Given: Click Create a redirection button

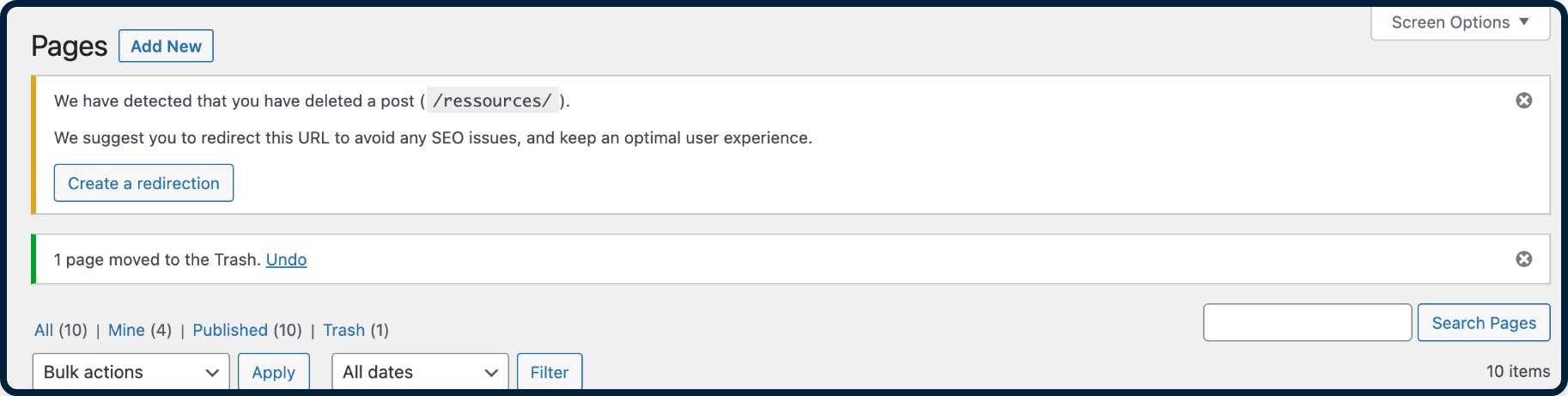Looking at the screenshot, I should [143, 183].
